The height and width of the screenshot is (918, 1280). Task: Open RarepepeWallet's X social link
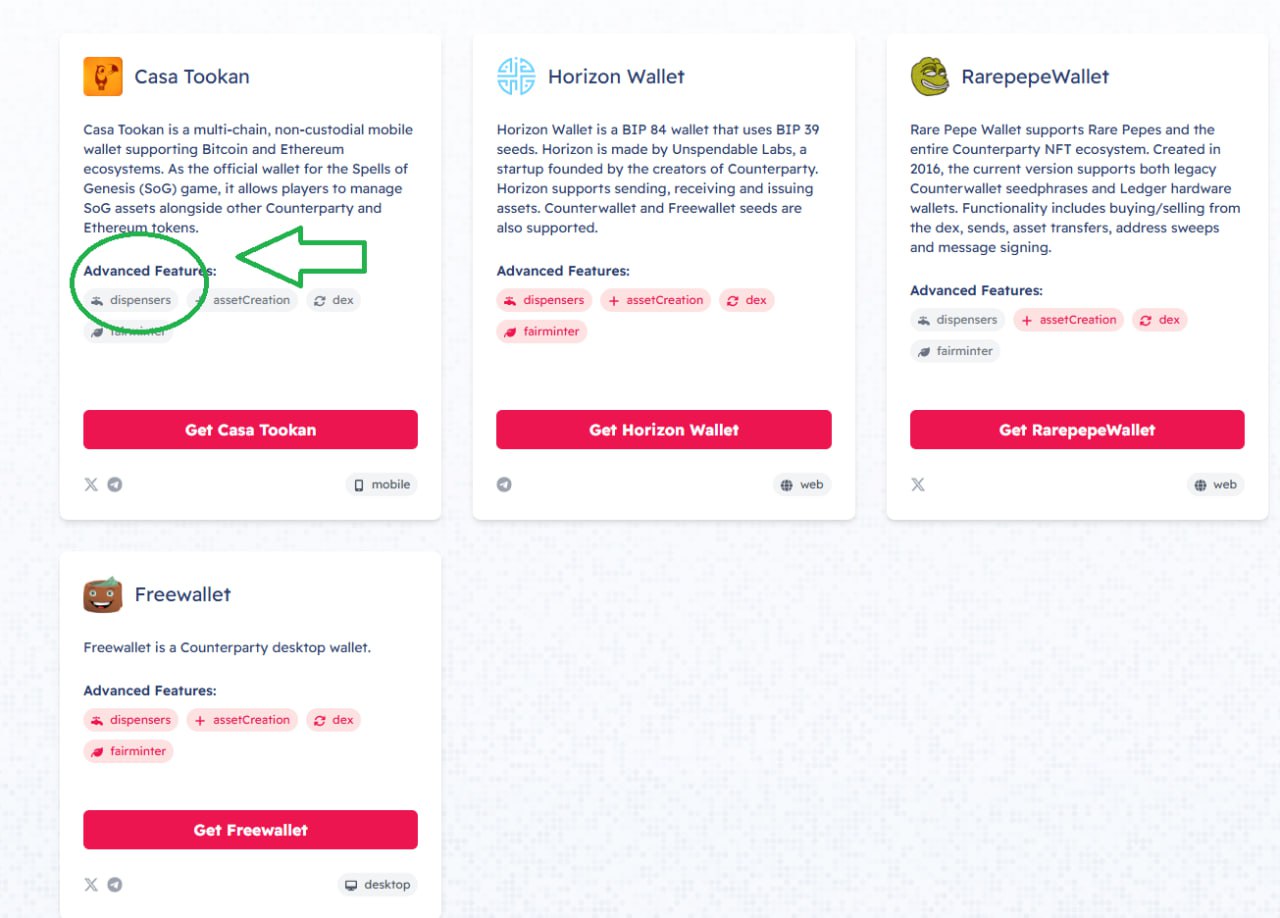[918, 485]
